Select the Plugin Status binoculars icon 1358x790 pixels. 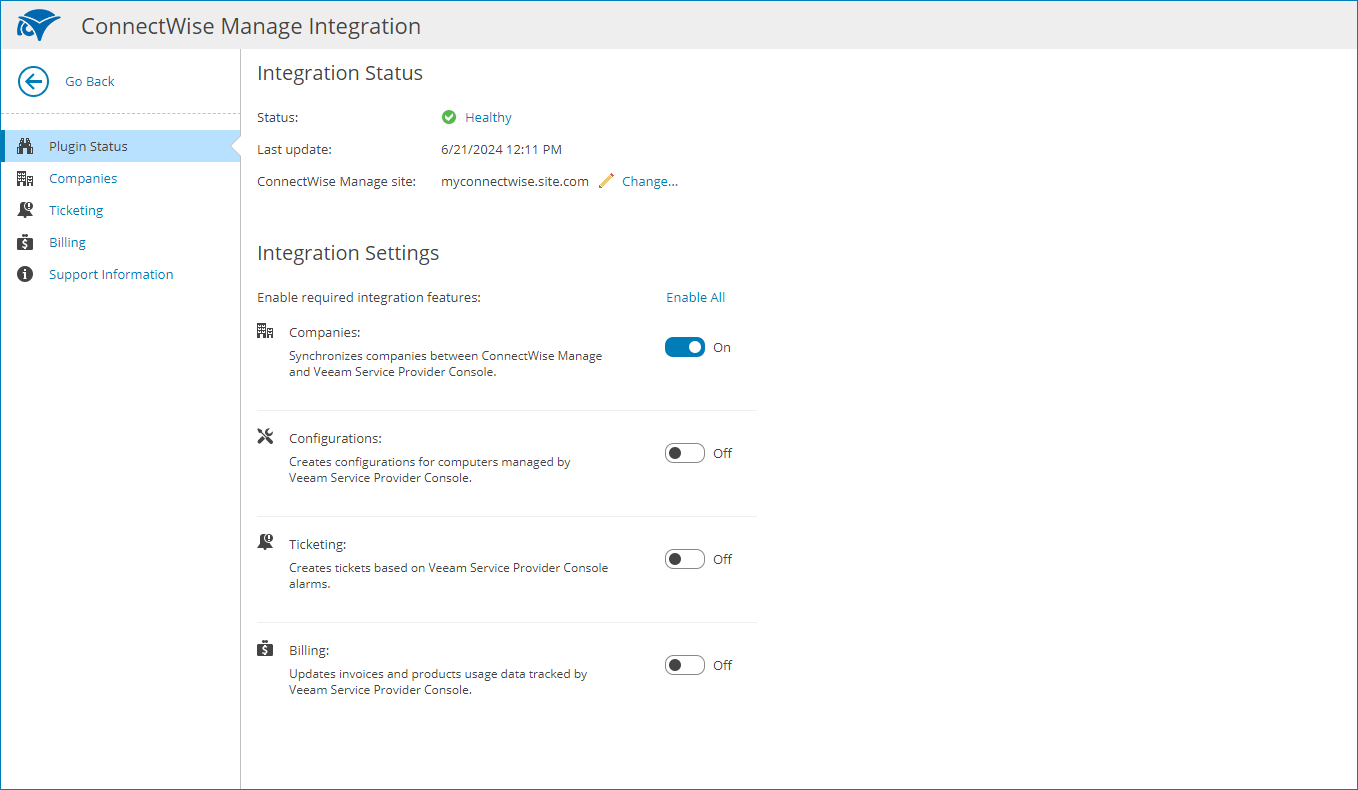point(24,145)
